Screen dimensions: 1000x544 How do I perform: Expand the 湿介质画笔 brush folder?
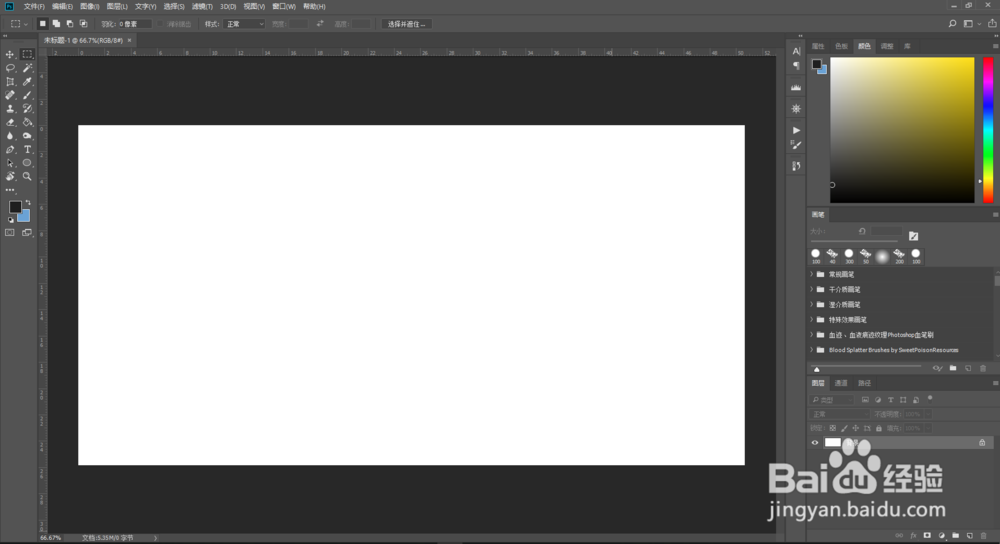[x=812, y=305]
